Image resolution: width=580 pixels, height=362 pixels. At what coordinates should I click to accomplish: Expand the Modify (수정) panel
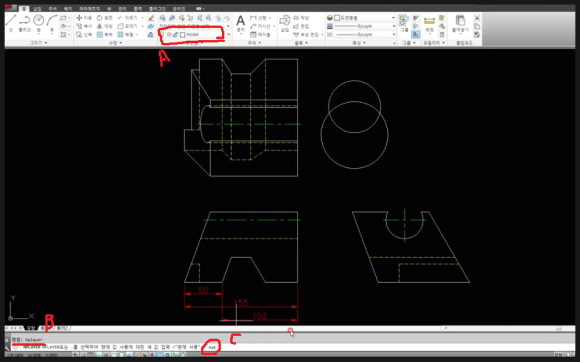pos(115,43)
